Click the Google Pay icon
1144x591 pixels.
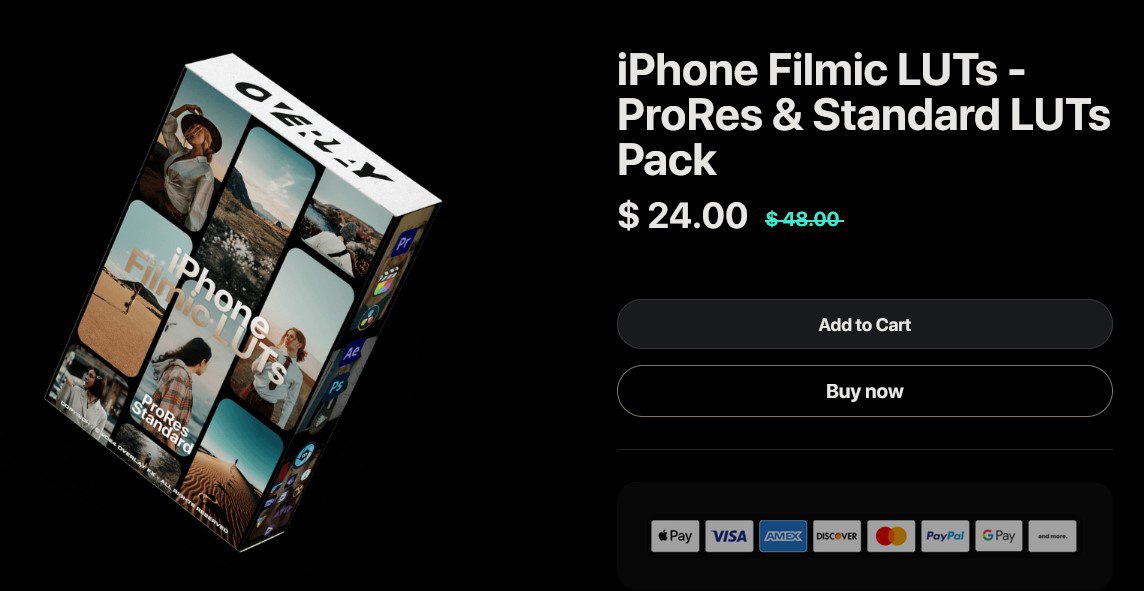[999, 536]
